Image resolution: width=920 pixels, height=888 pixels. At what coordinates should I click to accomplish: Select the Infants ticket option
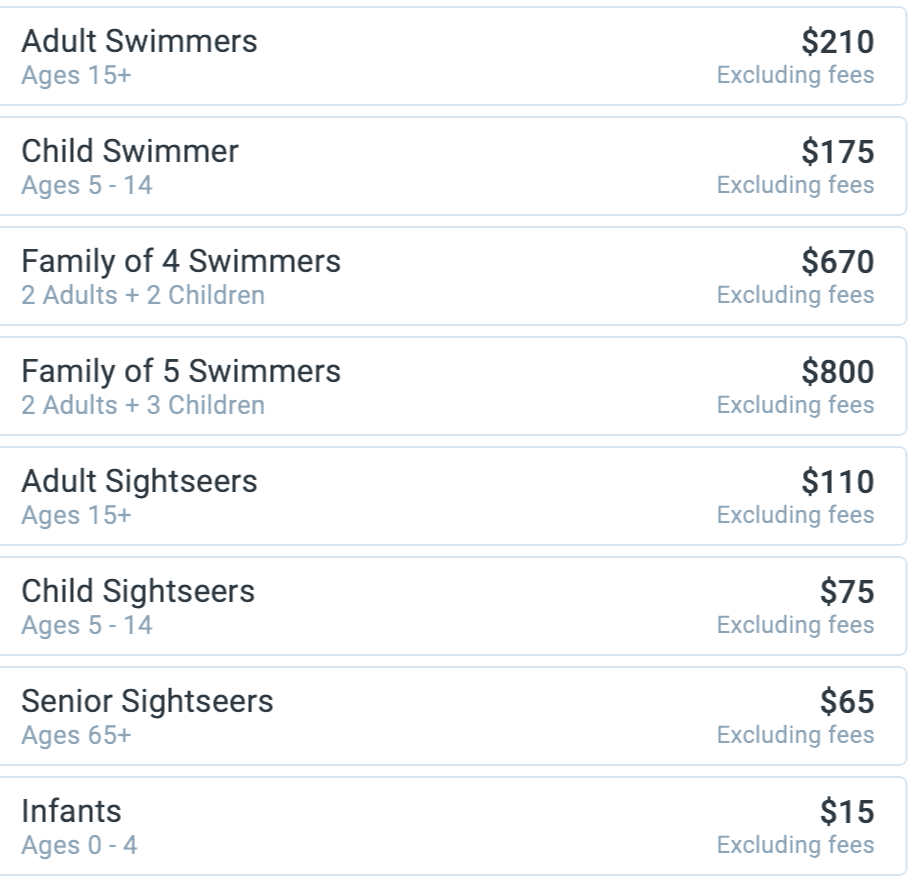pos(71,812)
